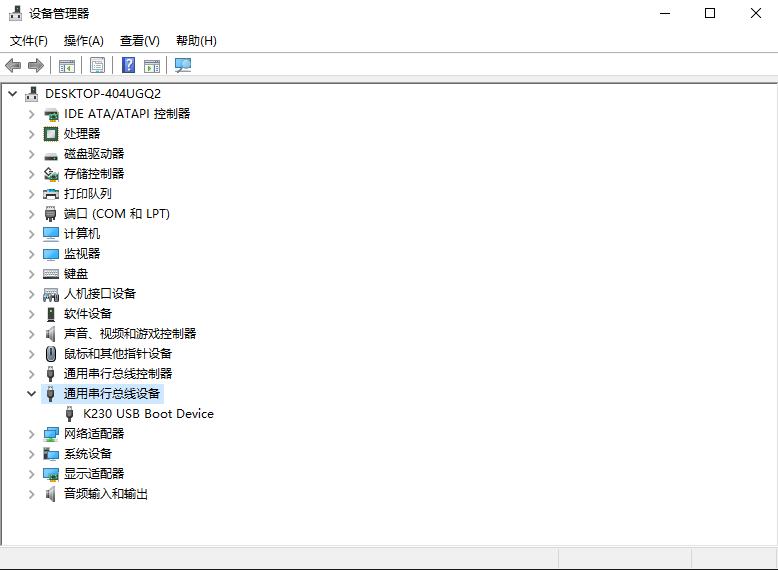Open the 帮助(H) menu
Image resolution: width=778 pixels, height=570 pixels.
tap(196, 41)
